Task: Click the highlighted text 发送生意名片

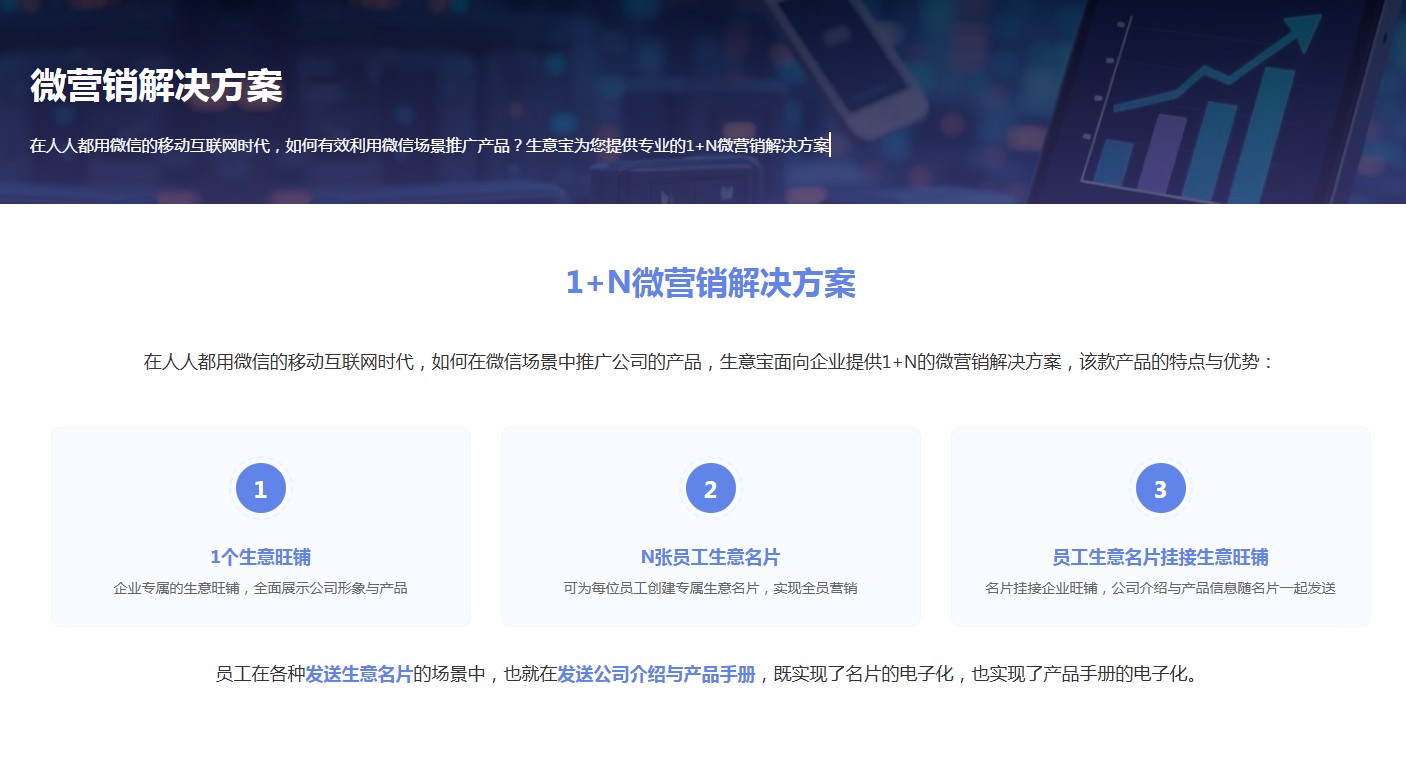Action: (359, 674)
